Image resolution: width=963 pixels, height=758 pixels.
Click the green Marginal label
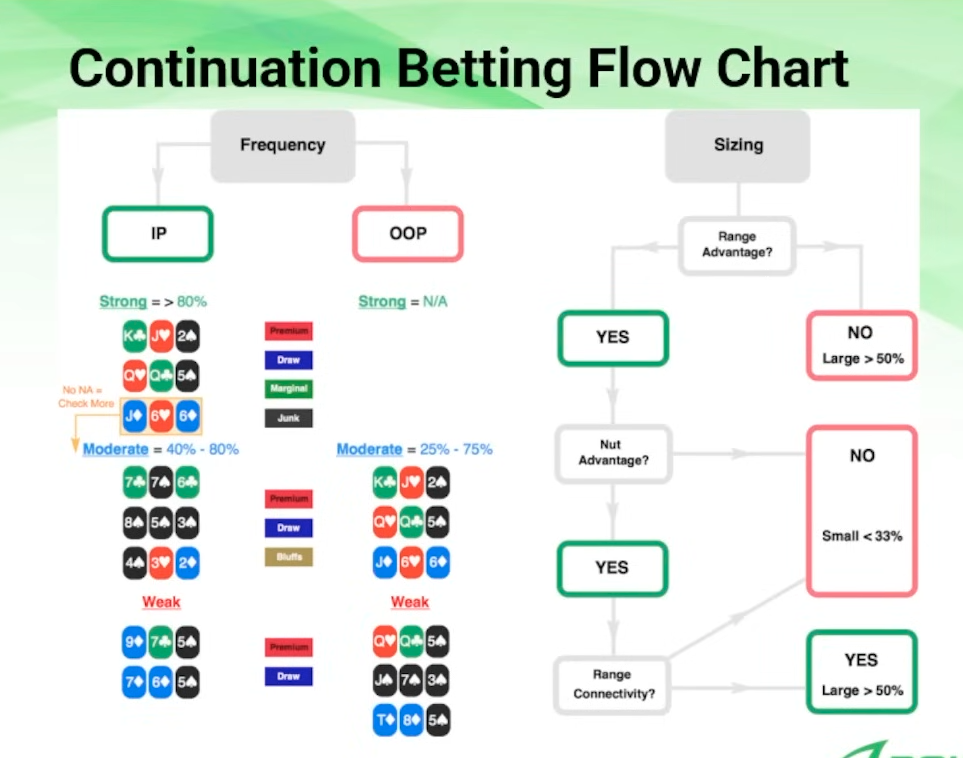[289, 388]
